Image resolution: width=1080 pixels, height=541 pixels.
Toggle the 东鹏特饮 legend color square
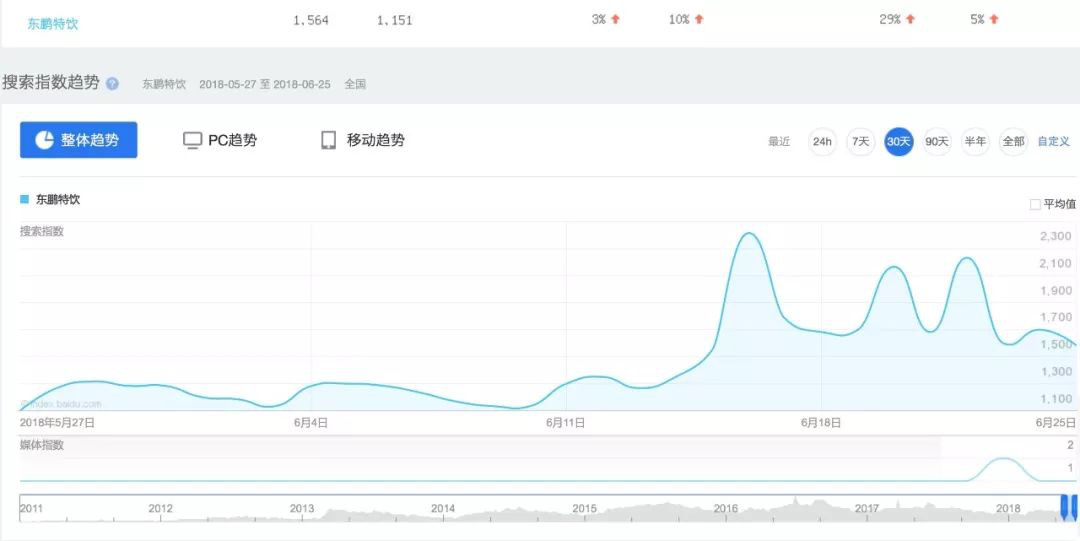click(x=25, y=199)
